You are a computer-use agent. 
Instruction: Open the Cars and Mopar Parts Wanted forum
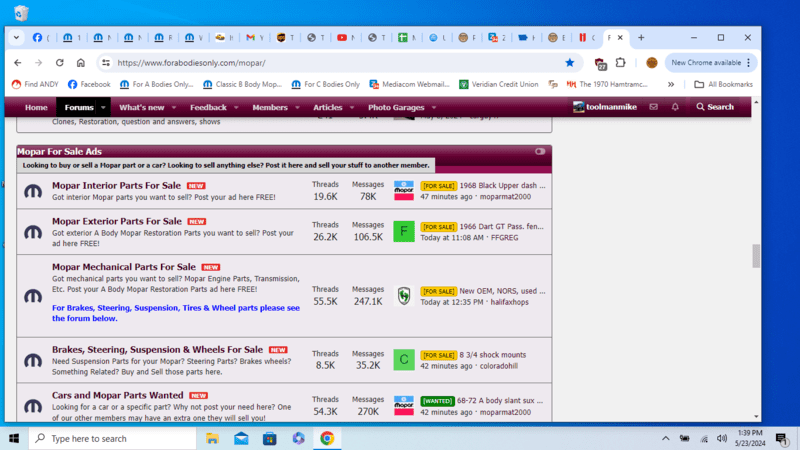point(117,395)
